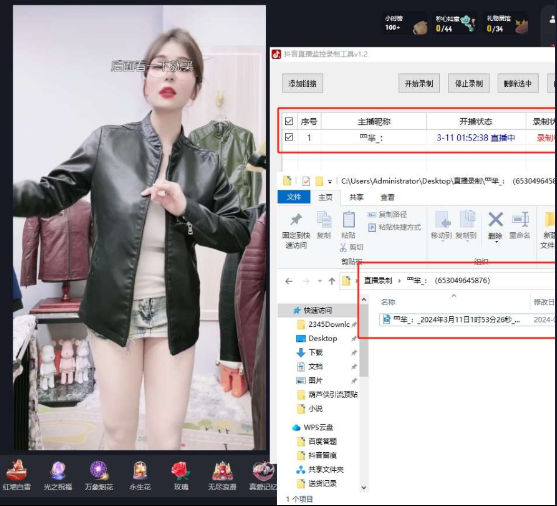Click the up-arrow navigate to parent folder
557x506 pixels.
[332, 281]
